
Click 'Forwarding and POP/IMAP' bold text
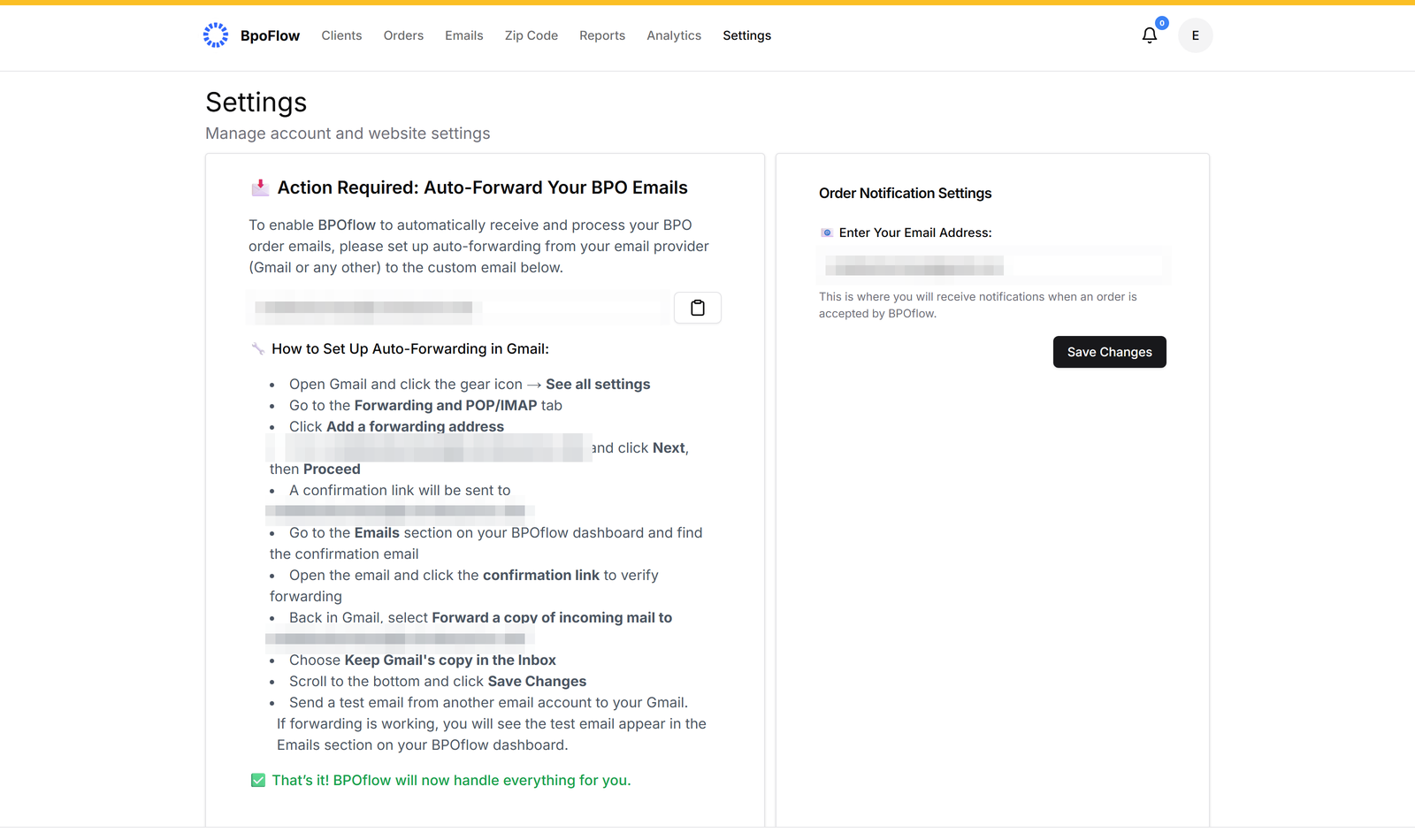(x=446, y=405)
